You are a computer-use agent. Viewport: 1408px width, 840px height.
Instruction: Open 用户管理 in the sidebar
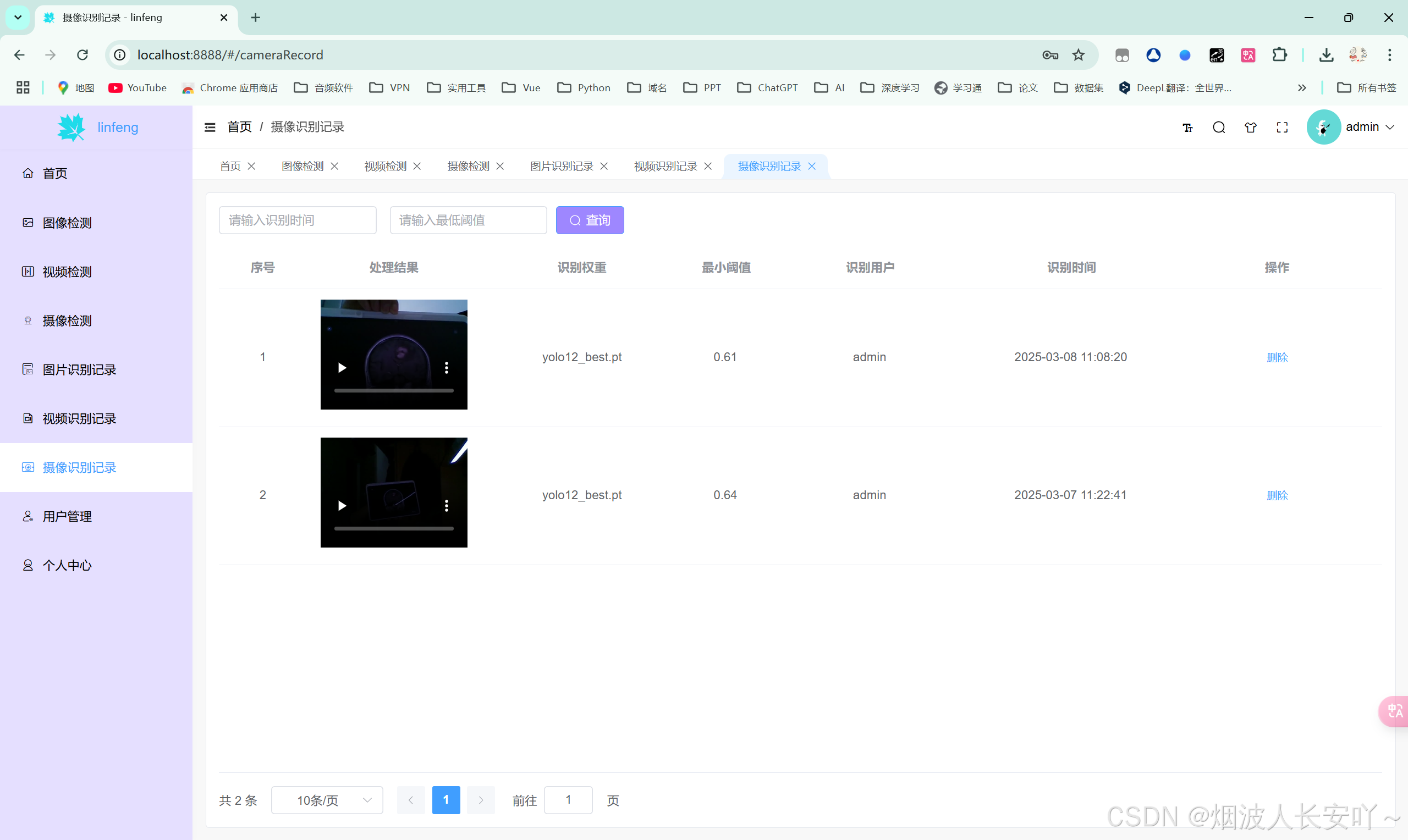(x=67, y=516)
